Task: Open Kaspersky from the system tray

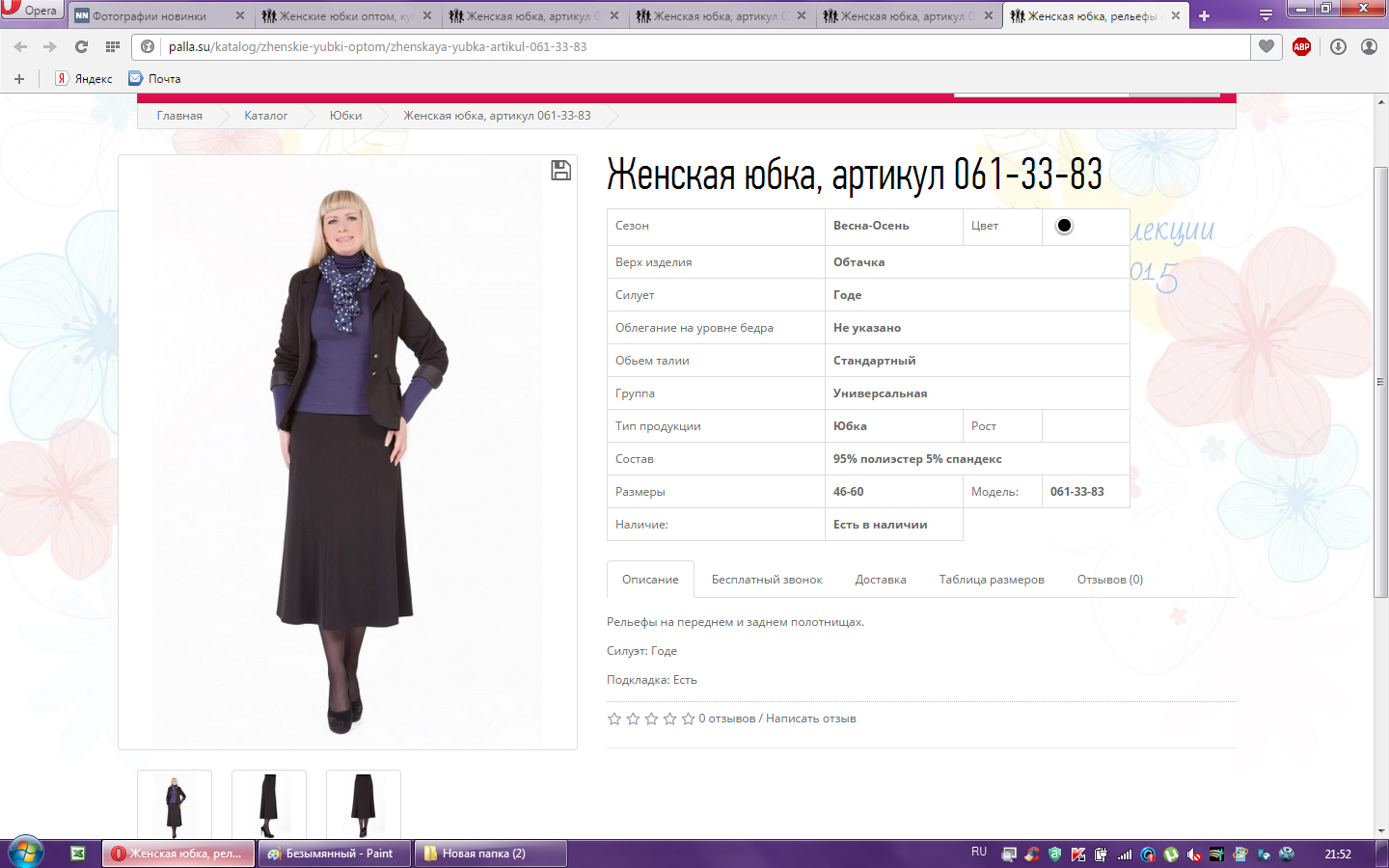Action: 1078,854
